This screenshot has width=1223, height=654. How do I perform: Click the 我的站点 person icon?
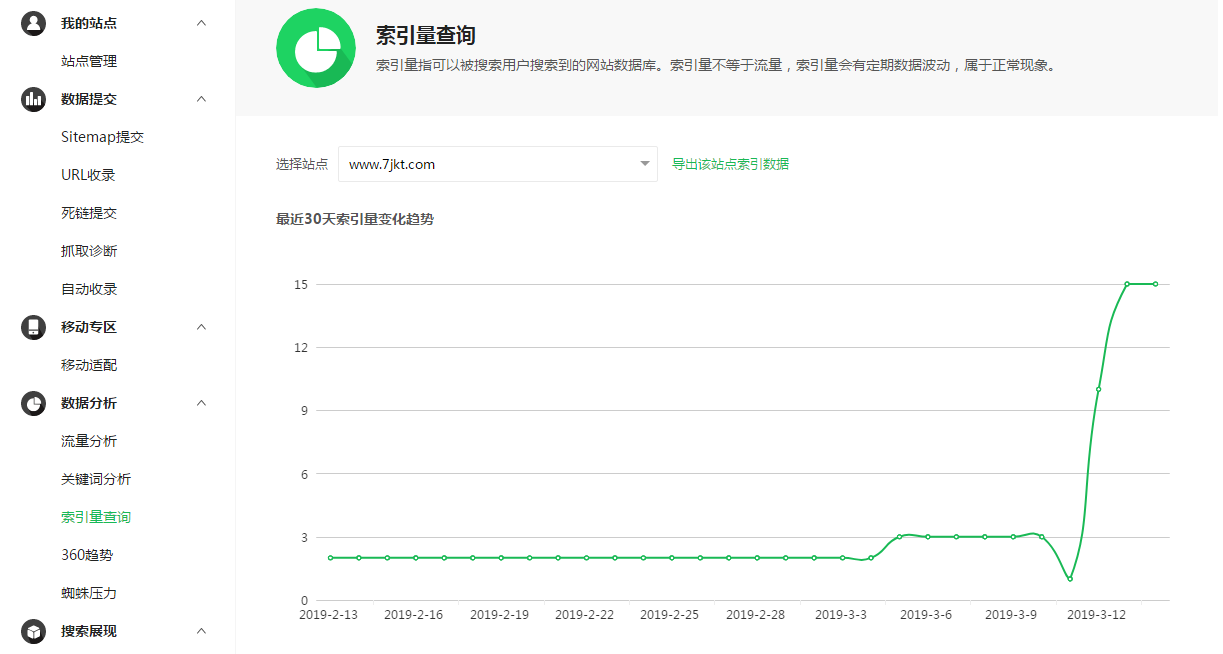(33, 22)
